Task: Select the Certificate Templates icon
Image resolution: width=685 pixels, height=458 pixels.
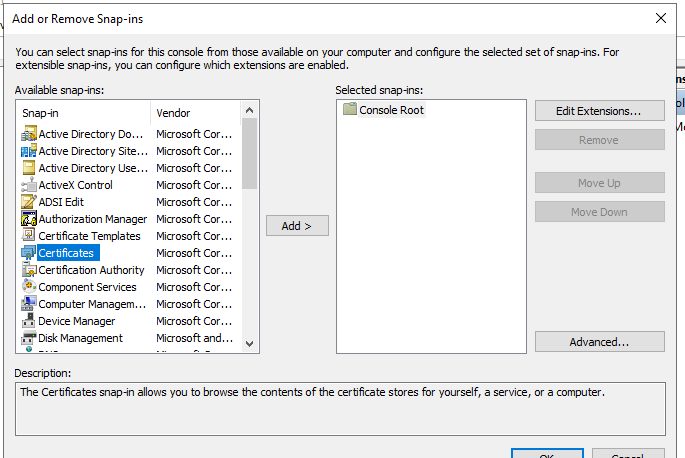Action: point(29,236)
